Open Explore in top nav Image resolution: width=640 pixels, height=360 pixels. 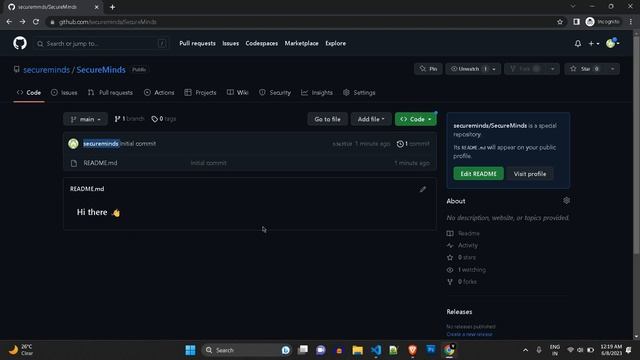click(x=336, y=43)
